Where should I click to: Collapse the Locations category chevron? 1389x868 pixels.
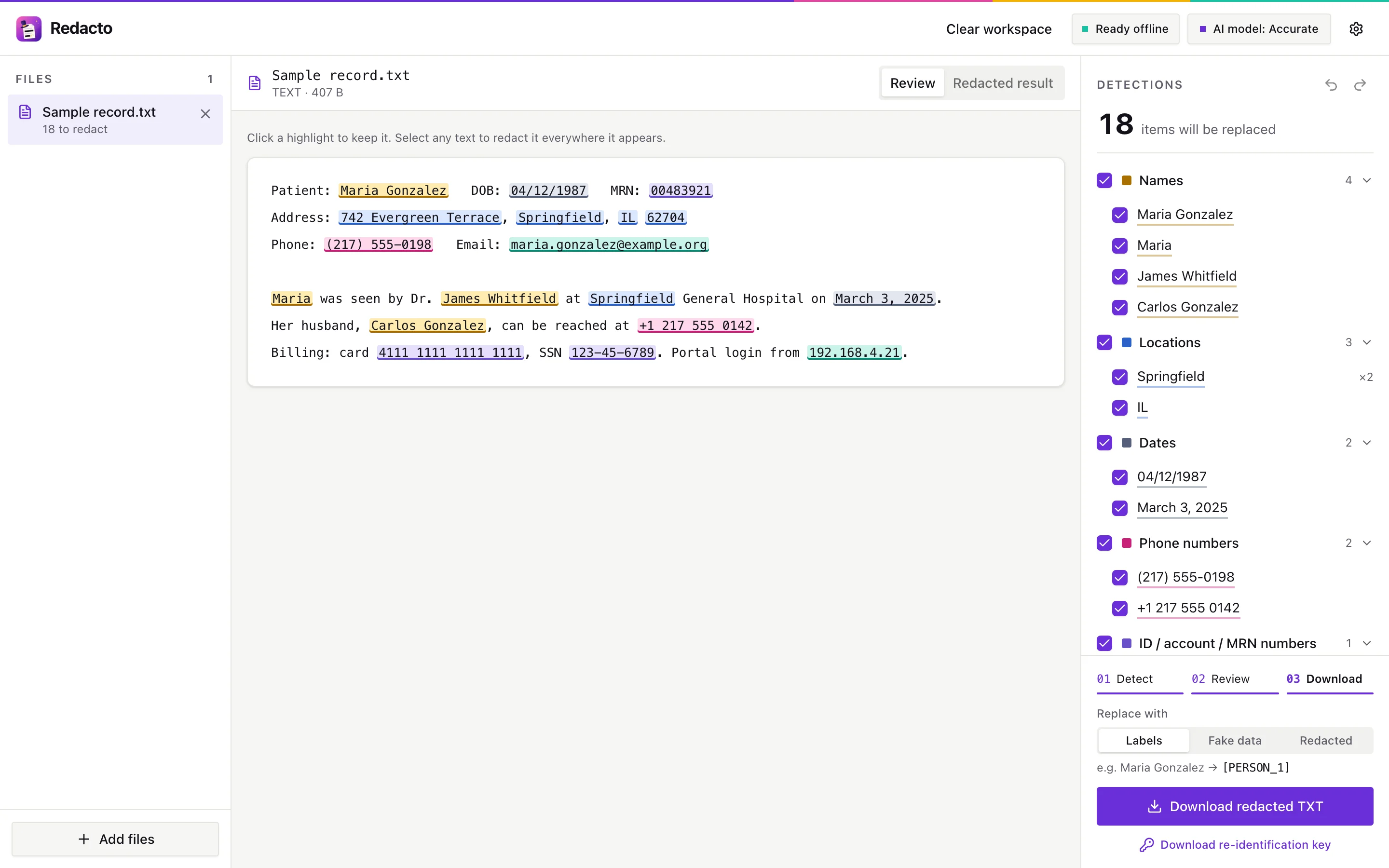point(1367,342)
